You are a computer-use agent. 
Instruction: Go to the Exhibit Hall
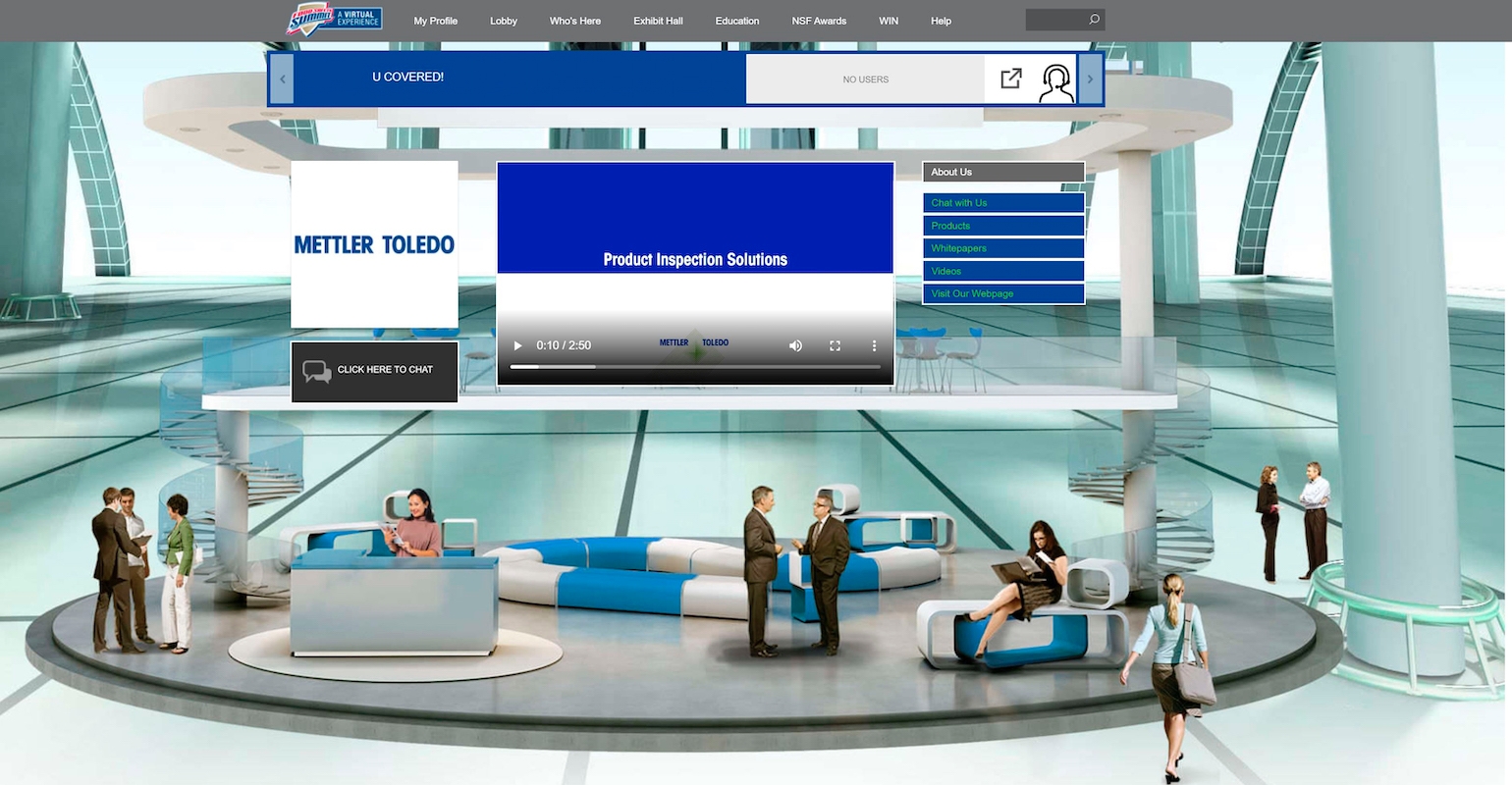658,21
